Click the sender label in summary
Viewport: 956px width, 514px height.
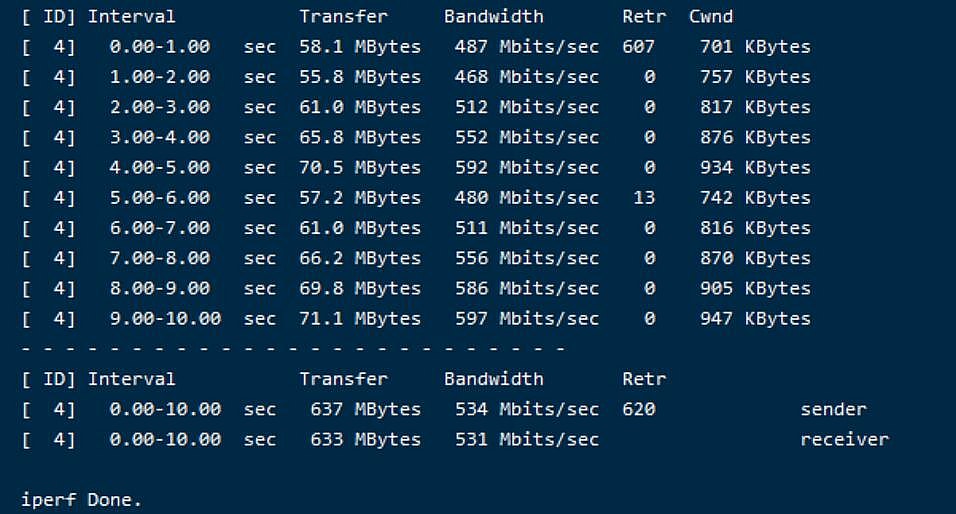pos(833,409)
